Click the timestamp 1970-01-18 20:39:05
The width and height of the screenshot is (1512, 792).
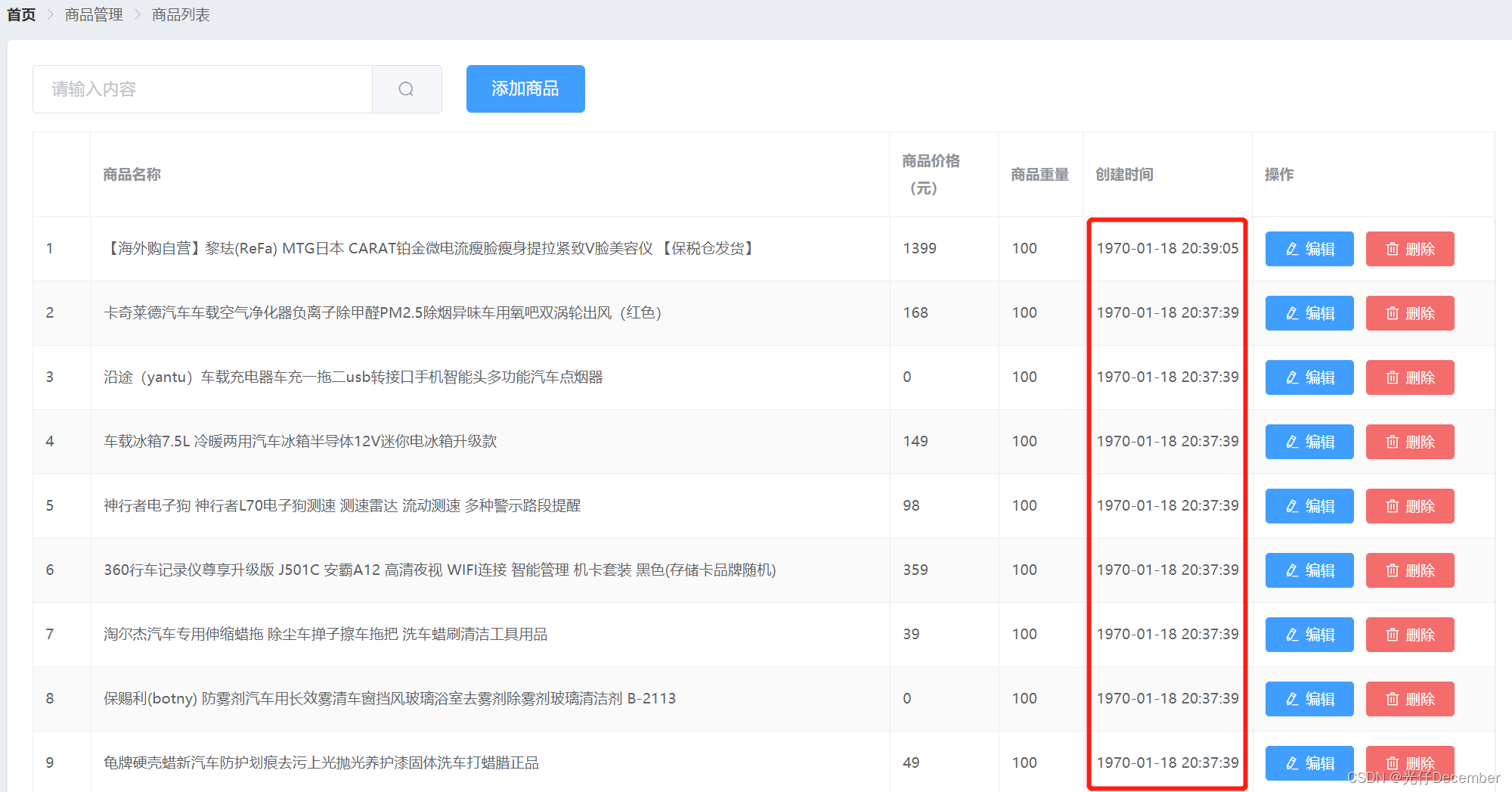click(1168, 248)
